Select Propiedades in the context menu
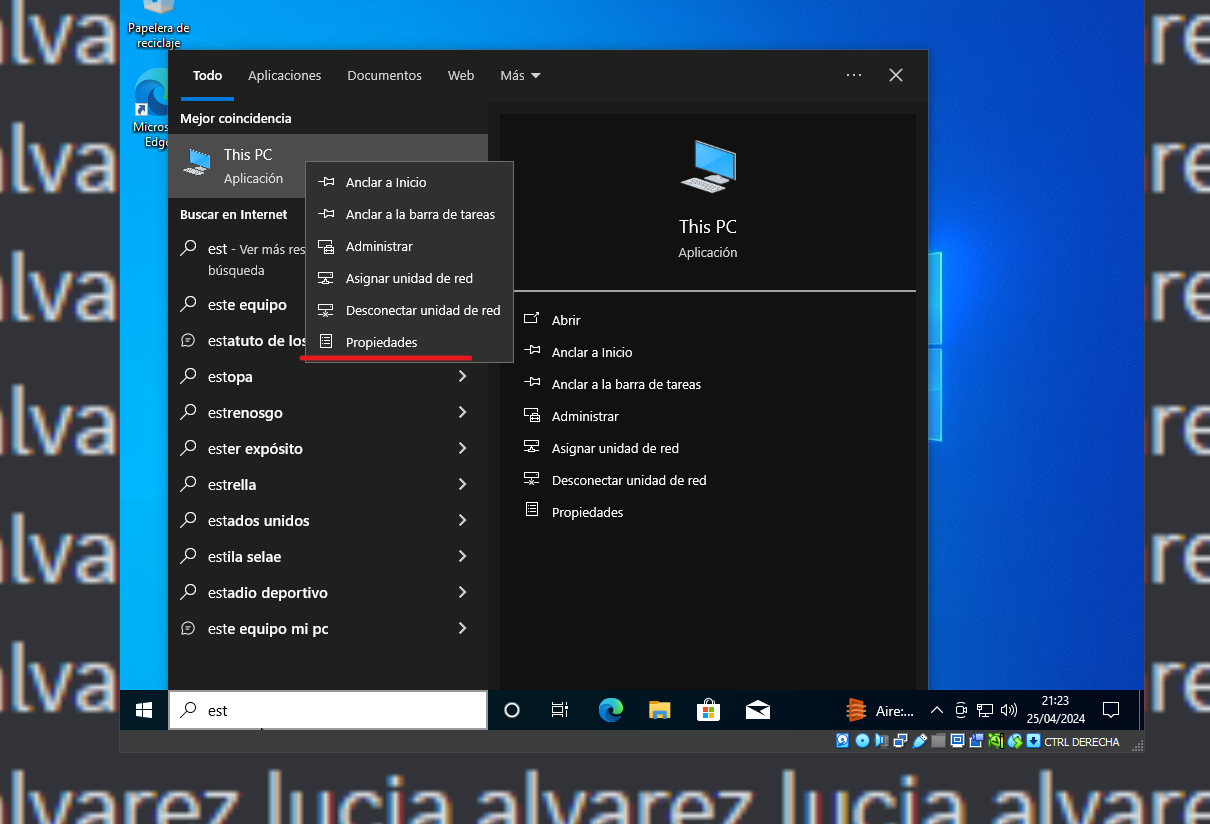Screen dimensions: 1210x824 [380, 342]
